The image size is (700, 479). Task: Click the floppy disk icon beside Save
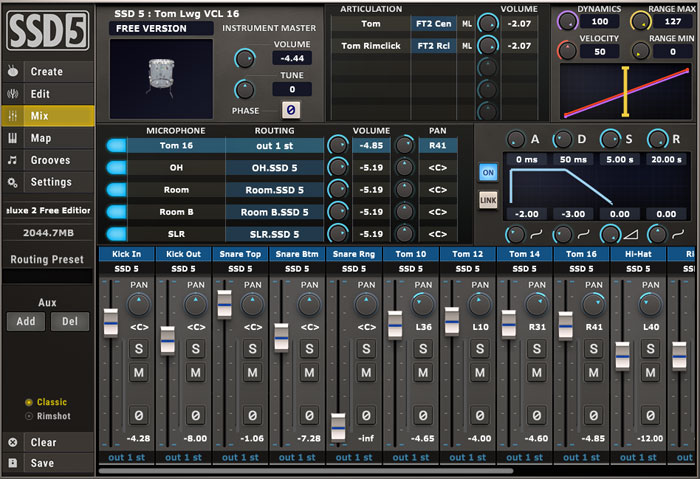[13, 463]
